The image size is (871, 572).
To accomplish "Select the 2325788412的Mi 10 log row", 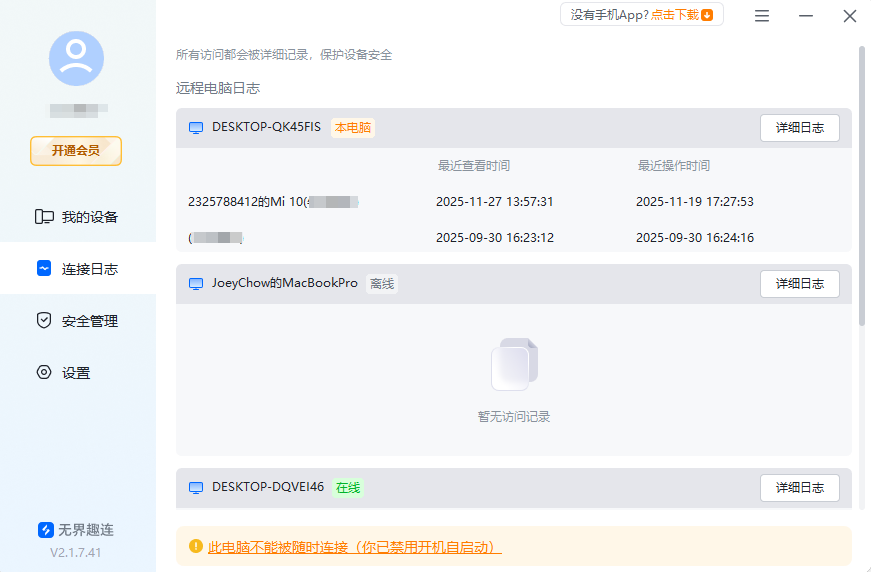I will click(514, 202).
